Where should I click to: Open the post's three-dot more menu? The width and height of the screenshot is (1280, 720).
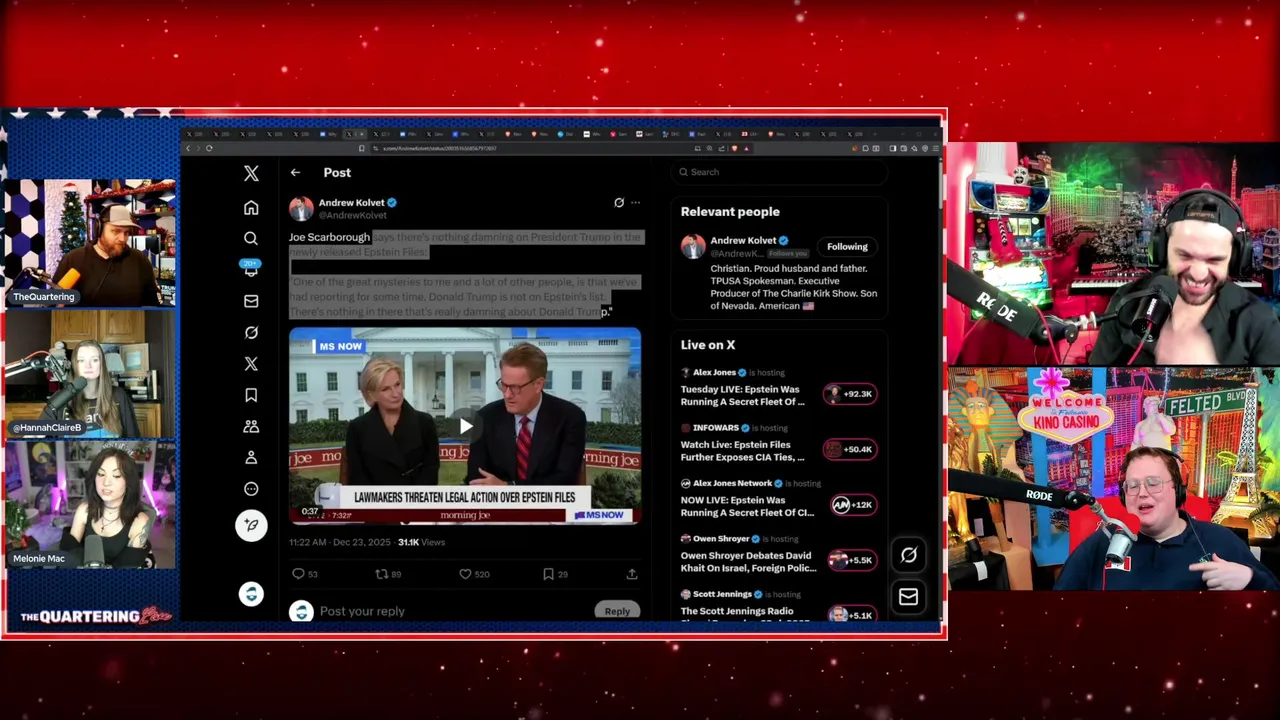pos(635,203)
